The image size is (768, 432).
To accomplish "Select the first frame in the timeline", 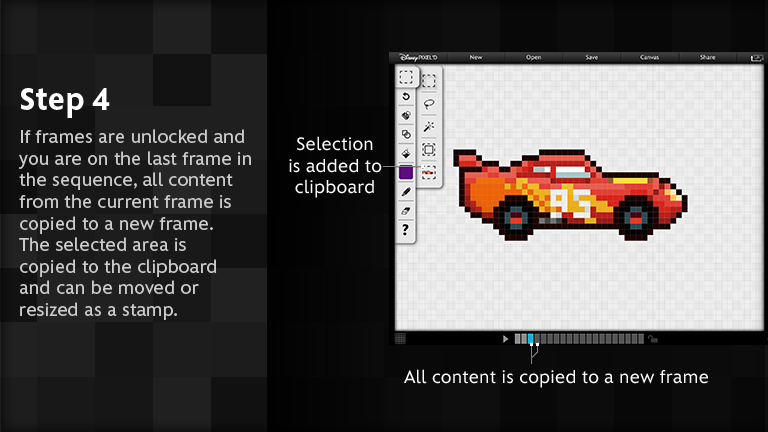I will pyautogui.click(x=518, y=338).
